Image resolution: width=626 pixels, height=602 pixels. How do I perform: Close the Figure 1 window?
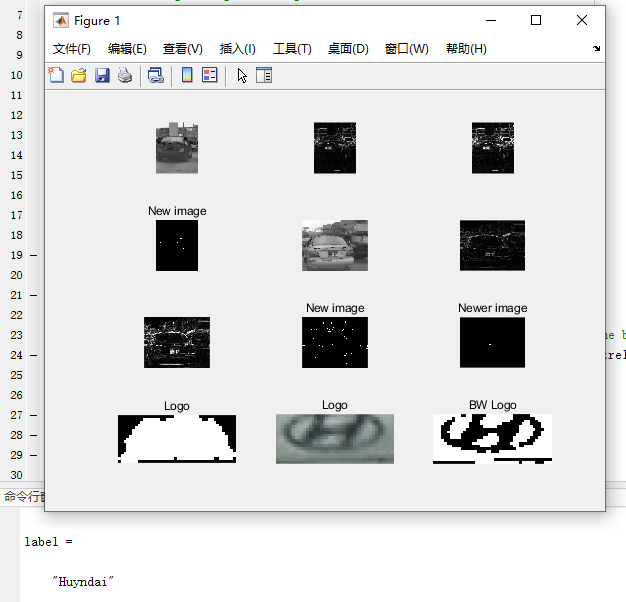point(582,20)
